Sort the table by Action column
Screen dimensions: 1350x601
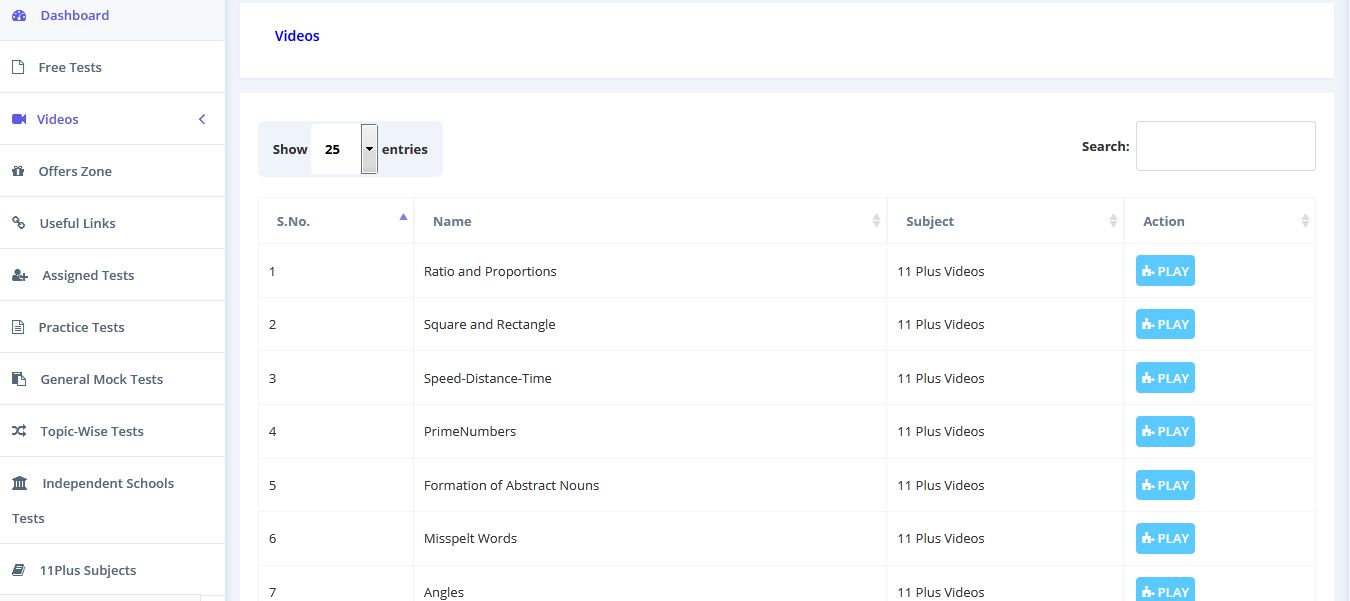[1219, 221]
